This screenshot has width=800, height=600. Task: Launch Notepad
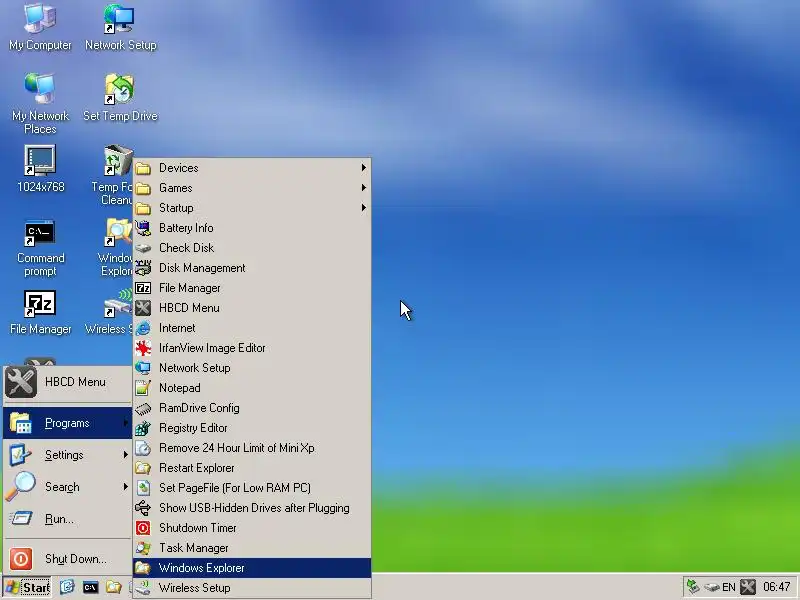coord(252,388)
